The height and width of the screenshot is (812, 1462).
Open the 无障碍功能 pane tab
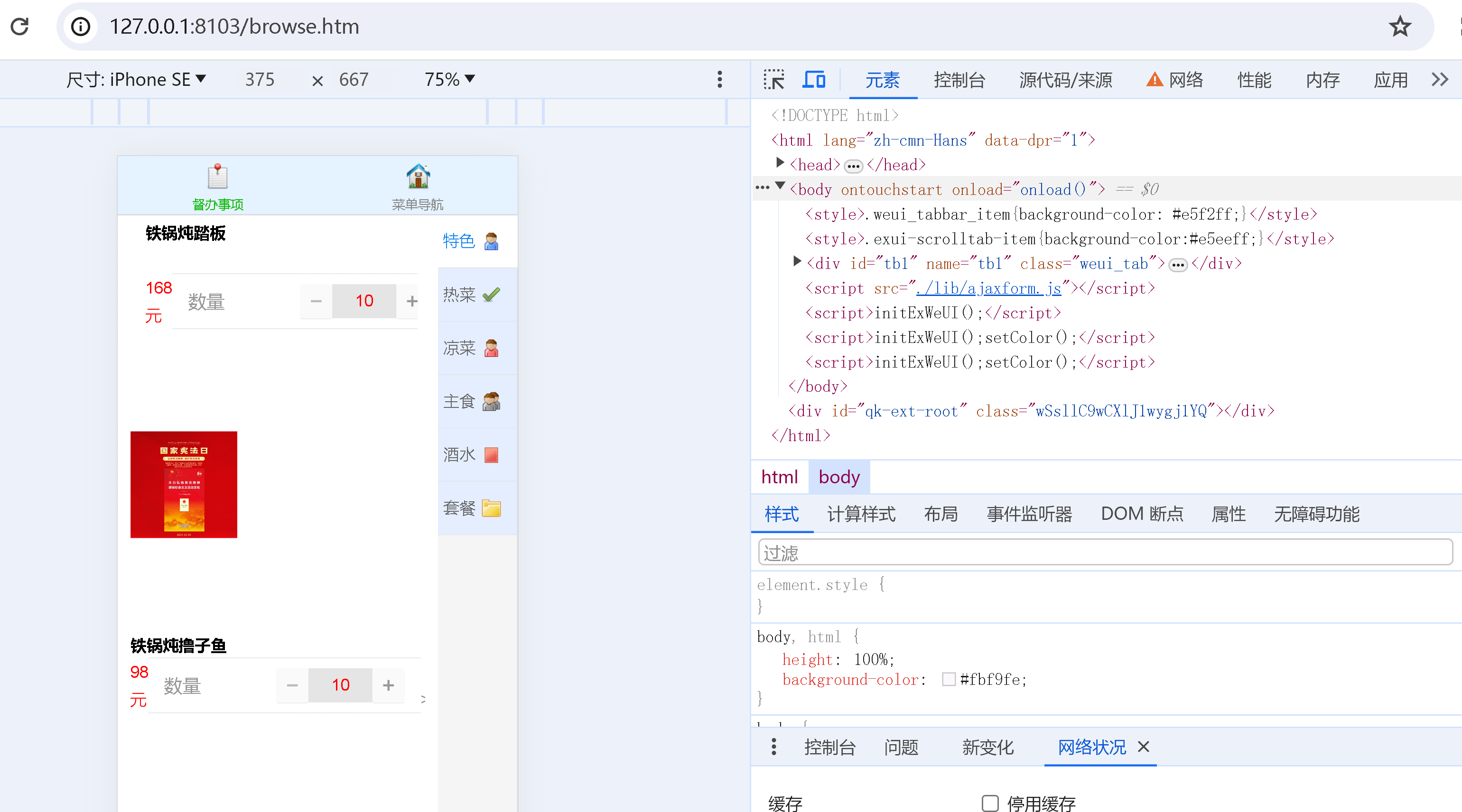point(1317,514)
